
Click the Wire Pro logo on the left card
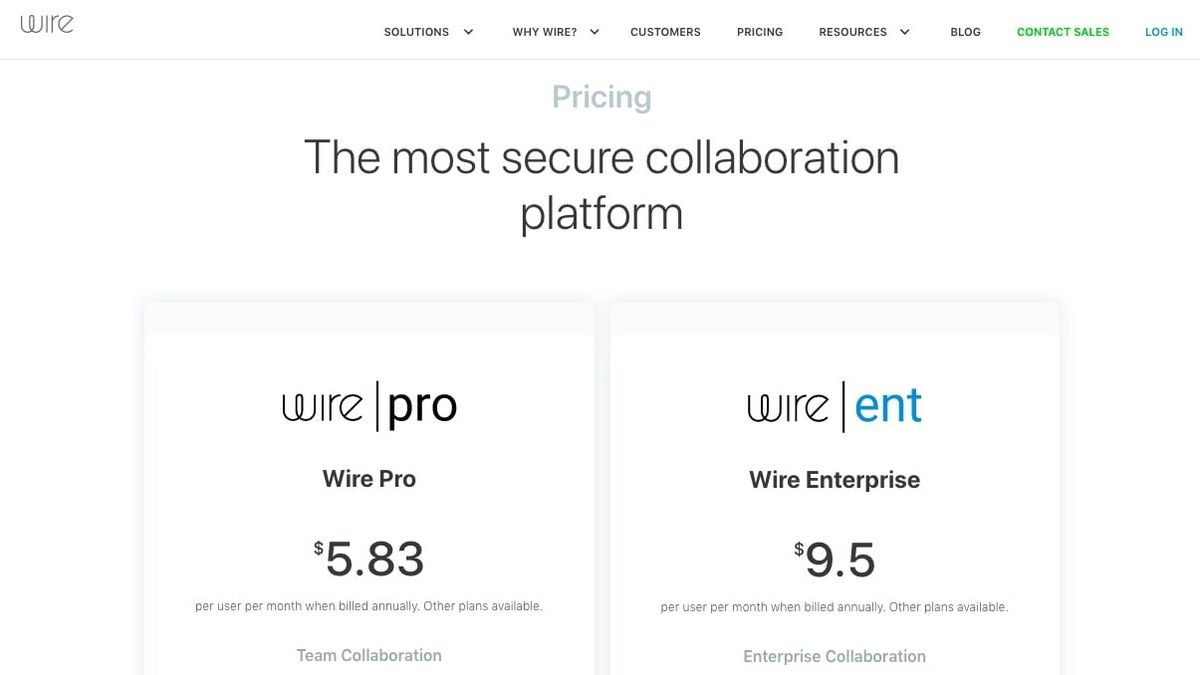tap(369, 404)
